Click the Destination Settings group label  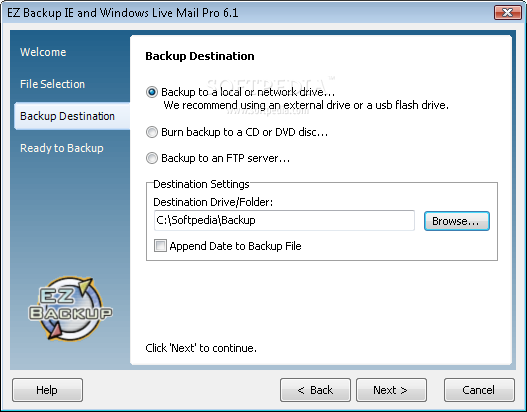pyautogui.click(x=201, y=184)
